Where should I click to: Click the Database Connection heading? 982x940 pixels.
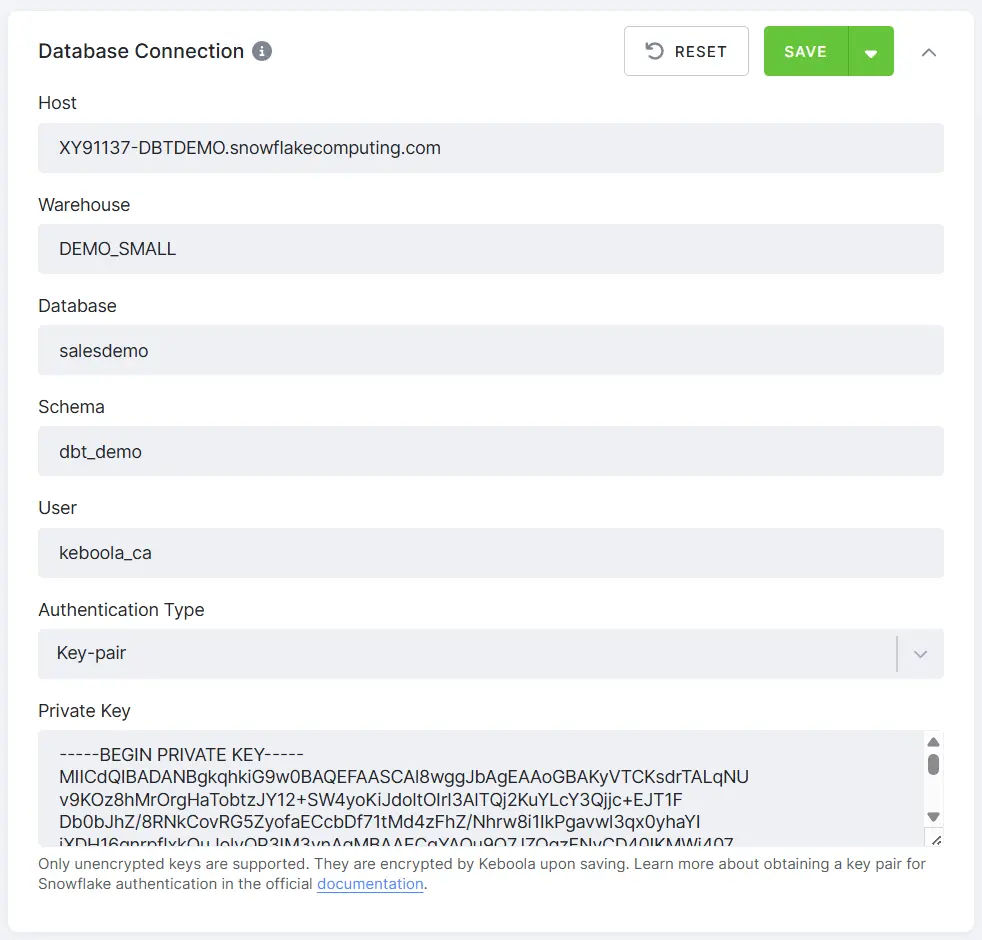(141, 51)
